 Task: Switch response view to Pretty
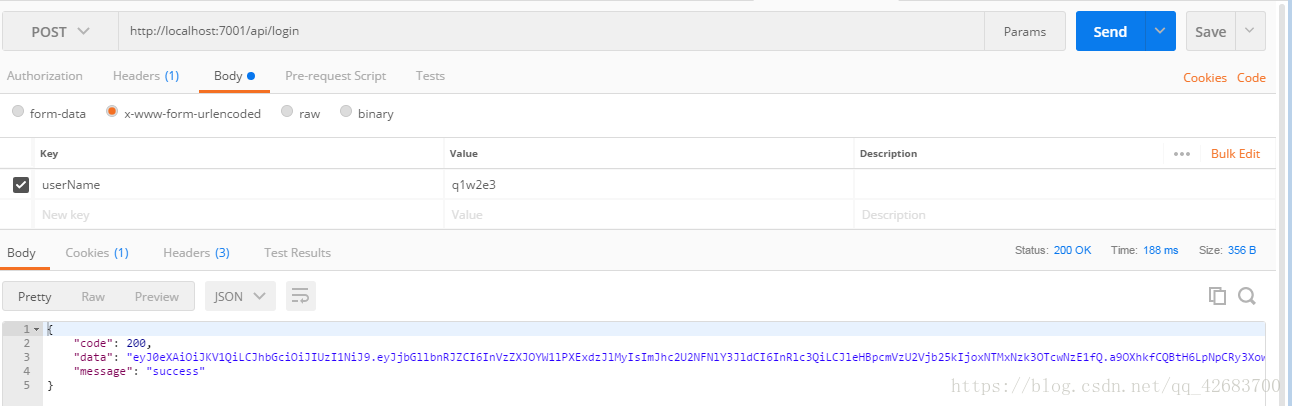point(35,296)
